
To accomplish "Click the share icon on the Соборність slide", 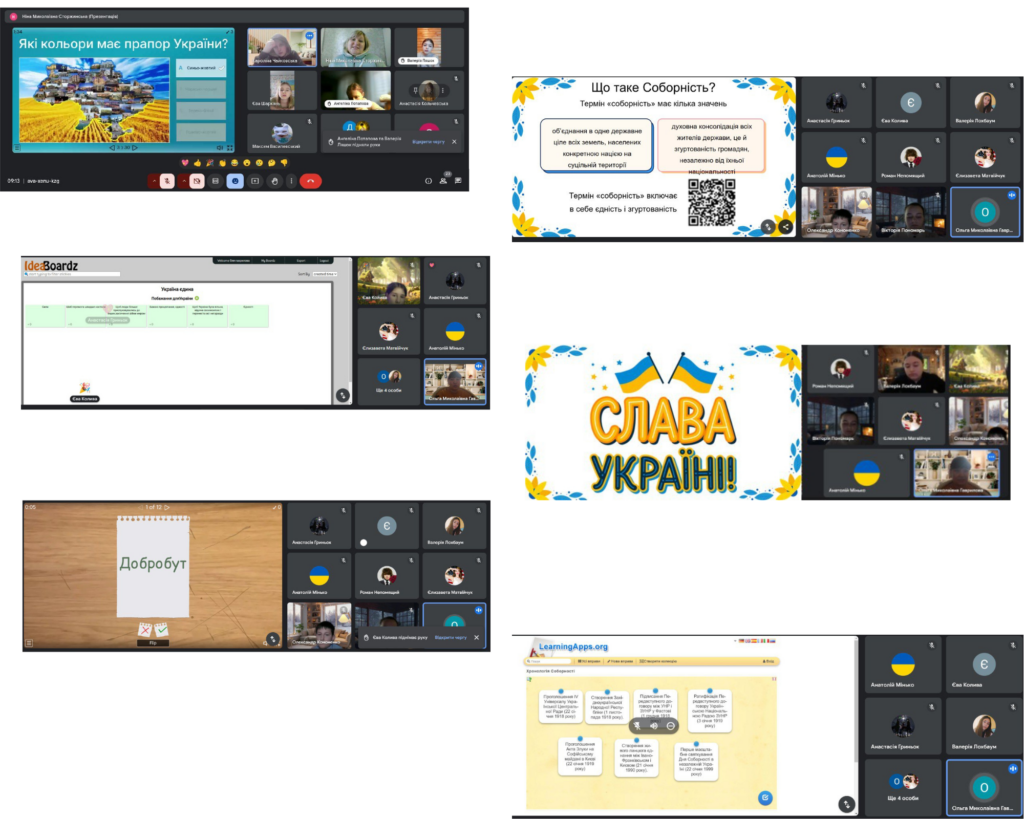I will 786,227.
